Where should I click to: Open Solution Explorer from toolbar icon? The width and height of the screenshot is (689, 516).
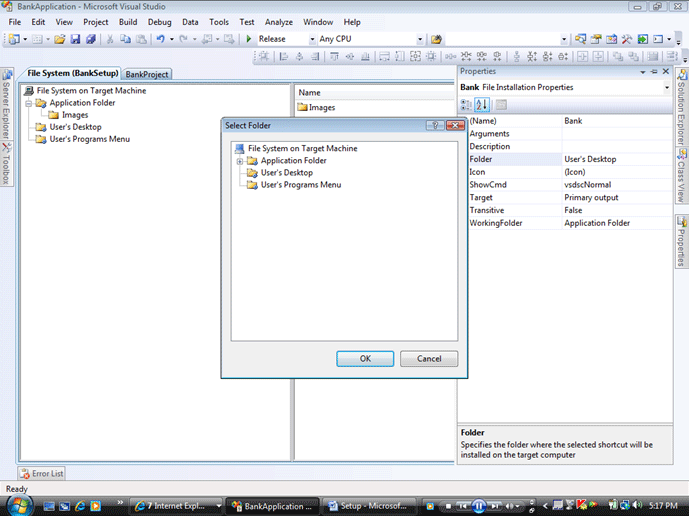[580, 39]
